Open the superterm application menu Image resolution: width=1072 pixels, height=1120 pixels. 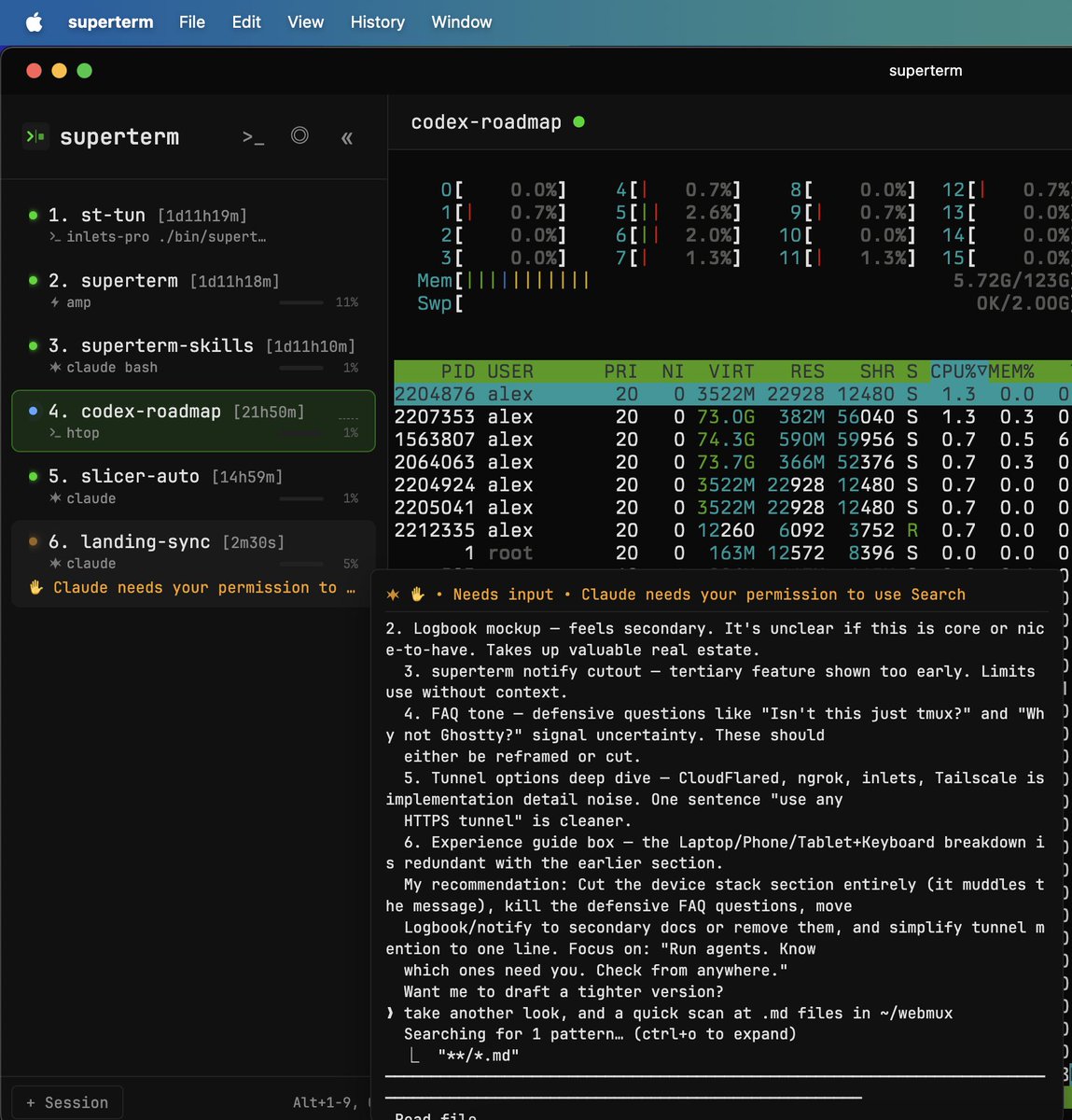point(110,22)
